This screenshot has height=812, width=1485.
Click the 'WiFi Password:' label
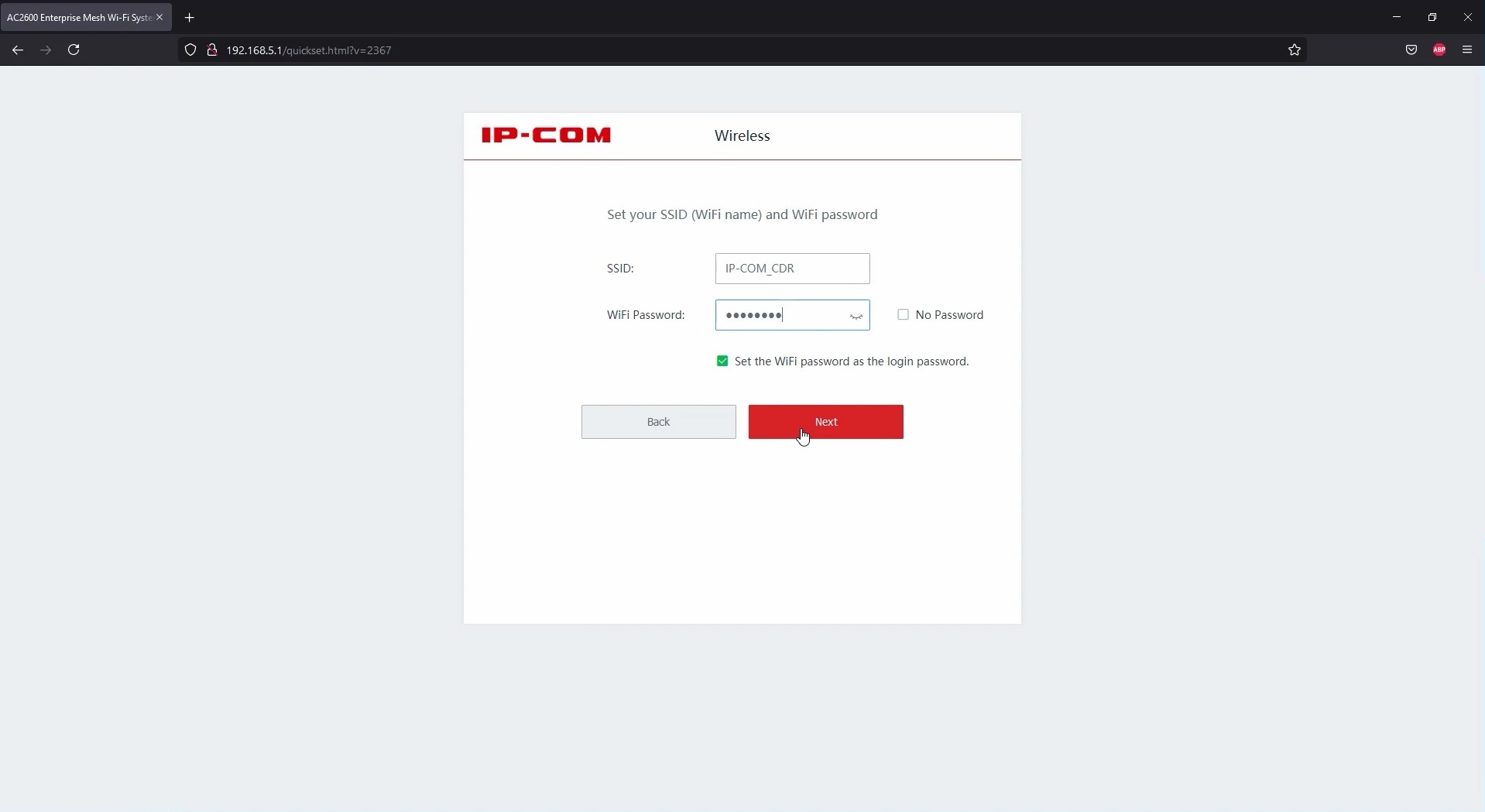(x=646, y=315)
